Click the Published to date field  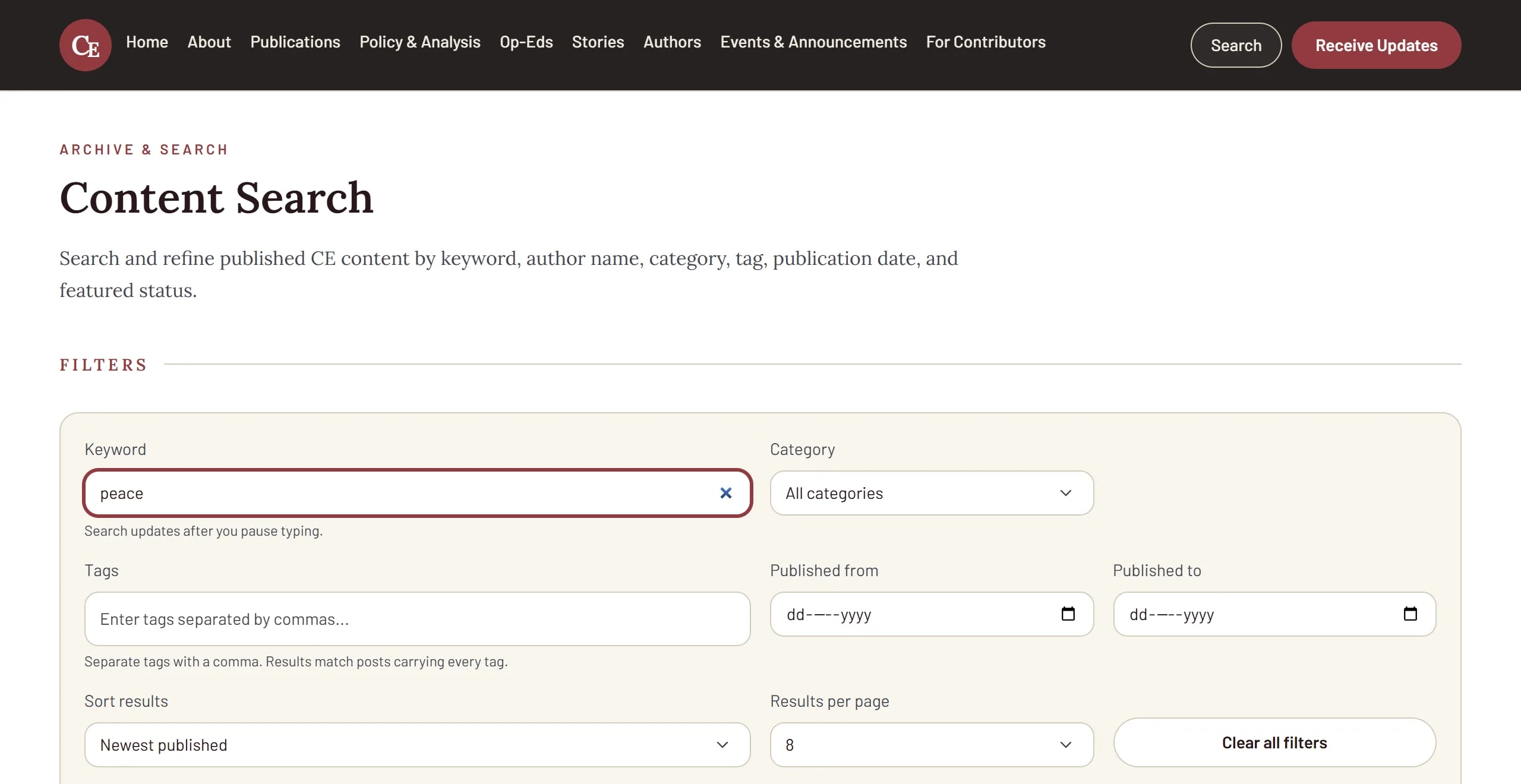coord(1274,614)
